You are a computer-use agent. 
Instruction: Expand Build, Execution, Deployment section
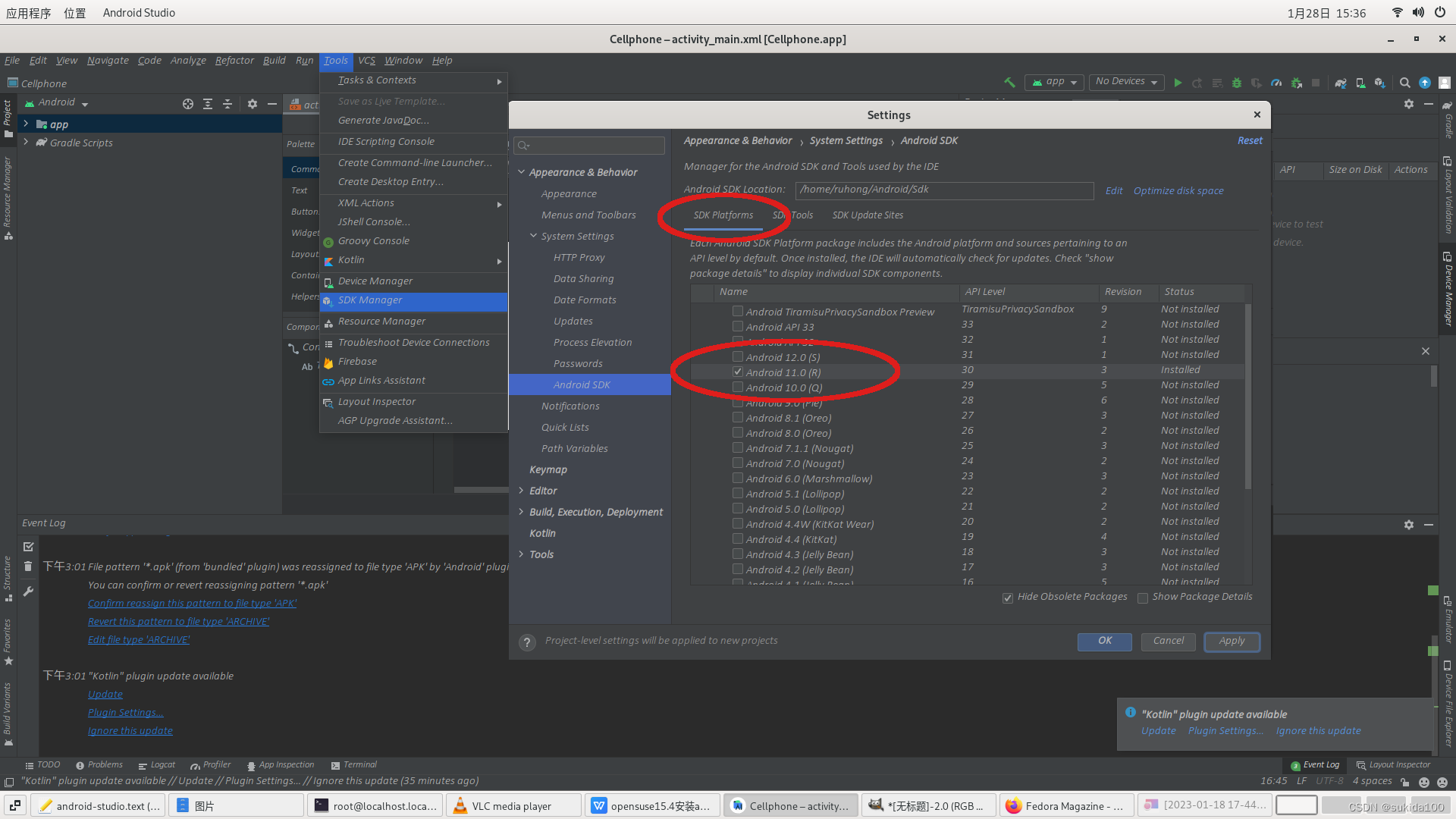coord(522,513)
